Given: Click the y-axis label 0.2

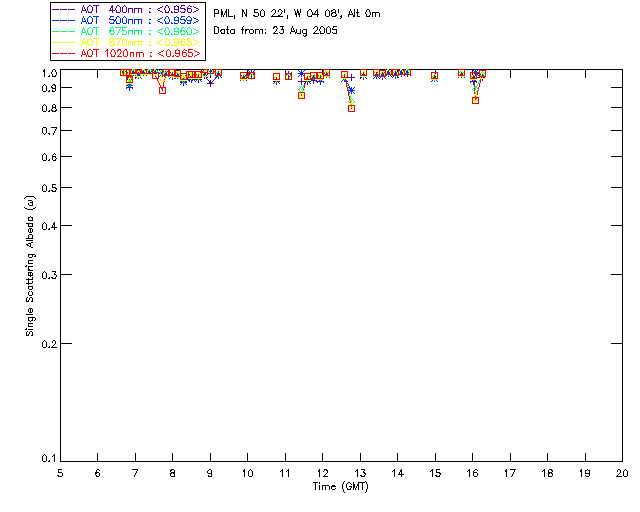Looking at the screenshot, I should click(49, 344).
